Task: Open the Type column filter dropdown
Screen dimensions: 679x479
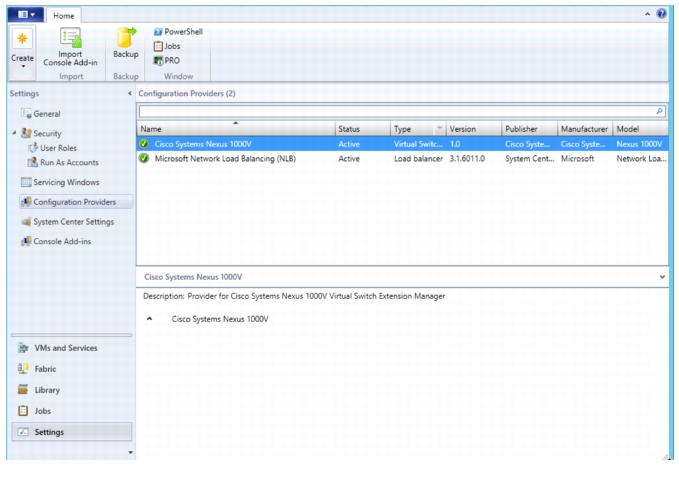Action: tap(439, 128)
